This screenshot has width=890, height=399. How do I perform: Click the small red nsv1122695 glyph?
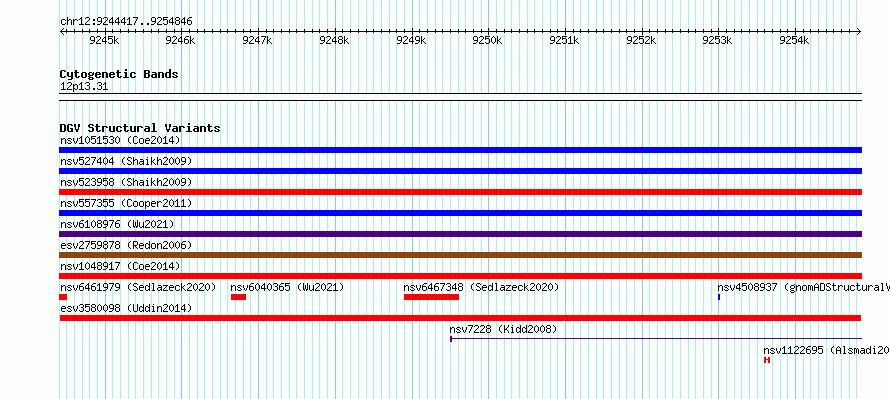767,360
